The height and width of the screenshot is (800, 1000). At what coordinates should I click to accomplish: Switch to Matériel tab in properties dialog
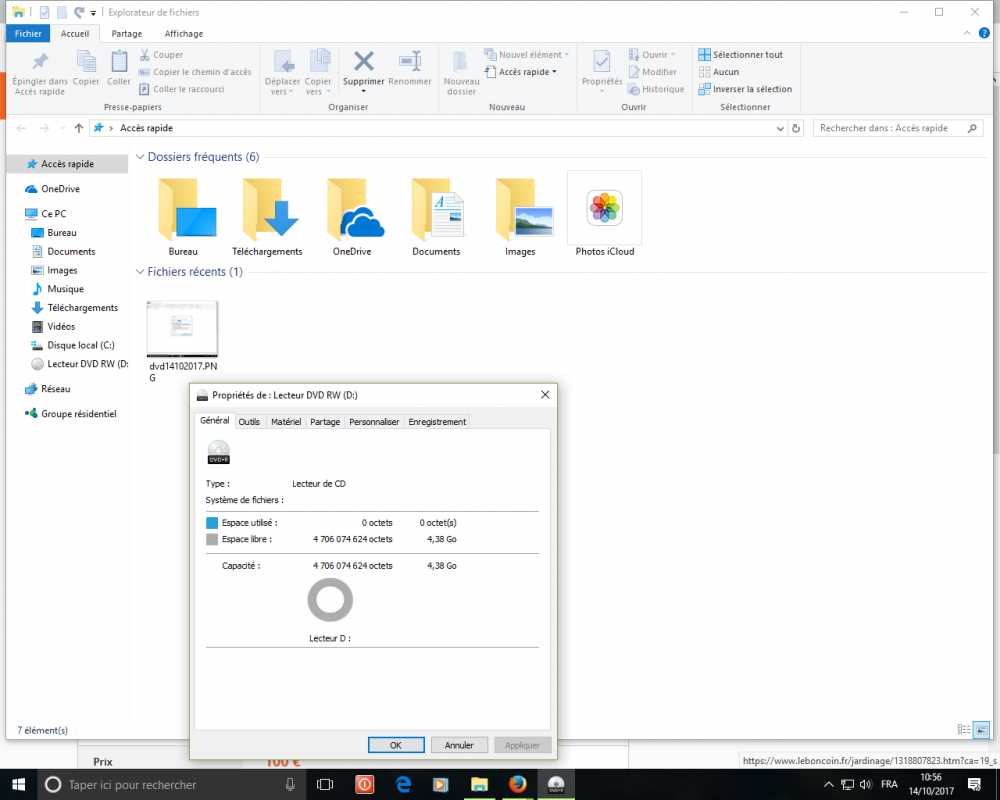tap(286, 422)
